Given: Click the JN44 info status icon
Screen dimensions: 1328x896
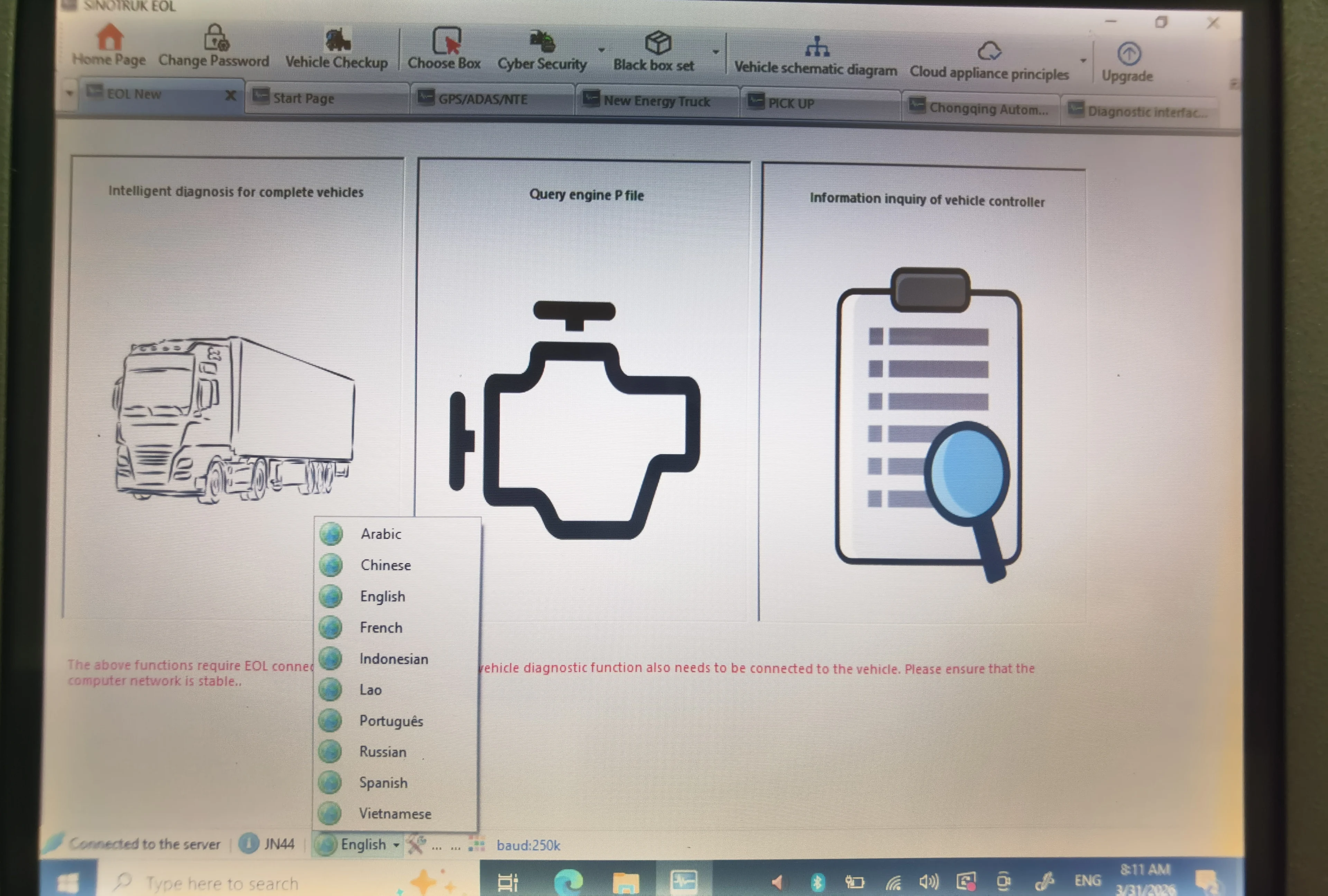Looking at the screenshot, I should [x=249, y=843].
